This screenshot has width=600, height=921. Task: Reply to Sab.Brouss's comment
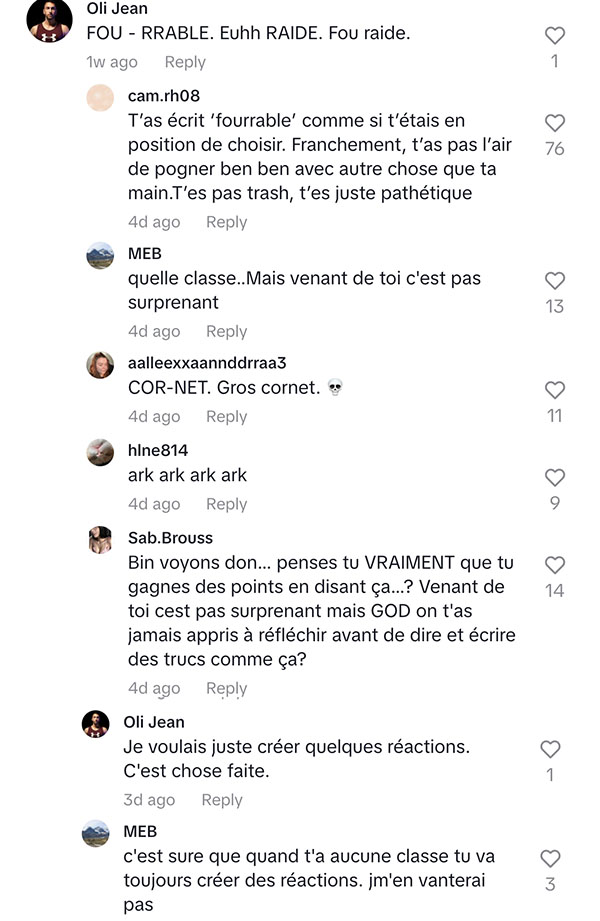coord(226,688)
